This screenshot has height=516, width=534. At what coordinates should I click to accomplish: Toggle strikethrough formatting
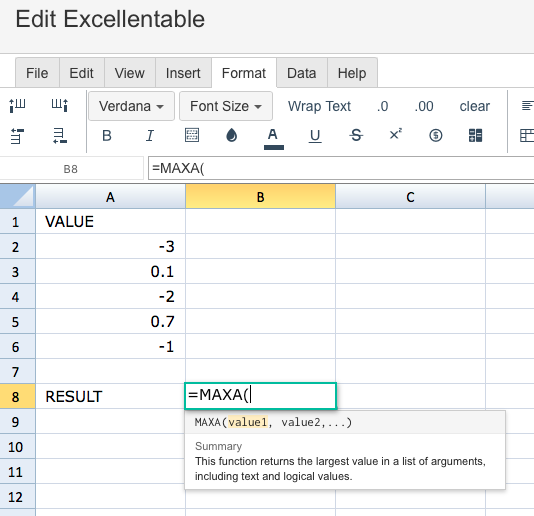coord(356,135)
